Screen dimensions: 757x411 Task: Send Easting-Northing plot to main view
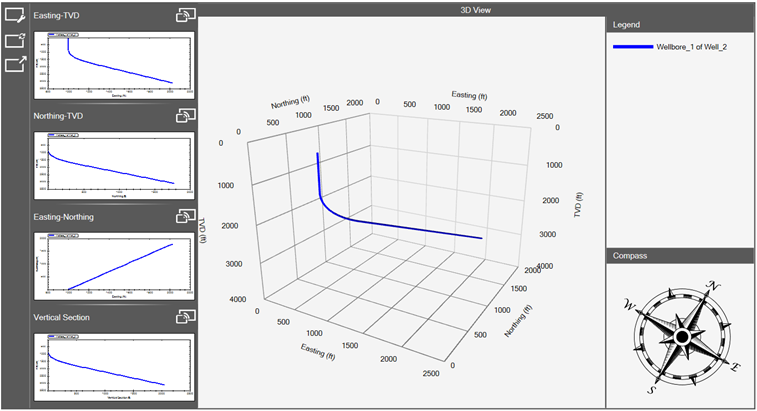click(185, 216)
